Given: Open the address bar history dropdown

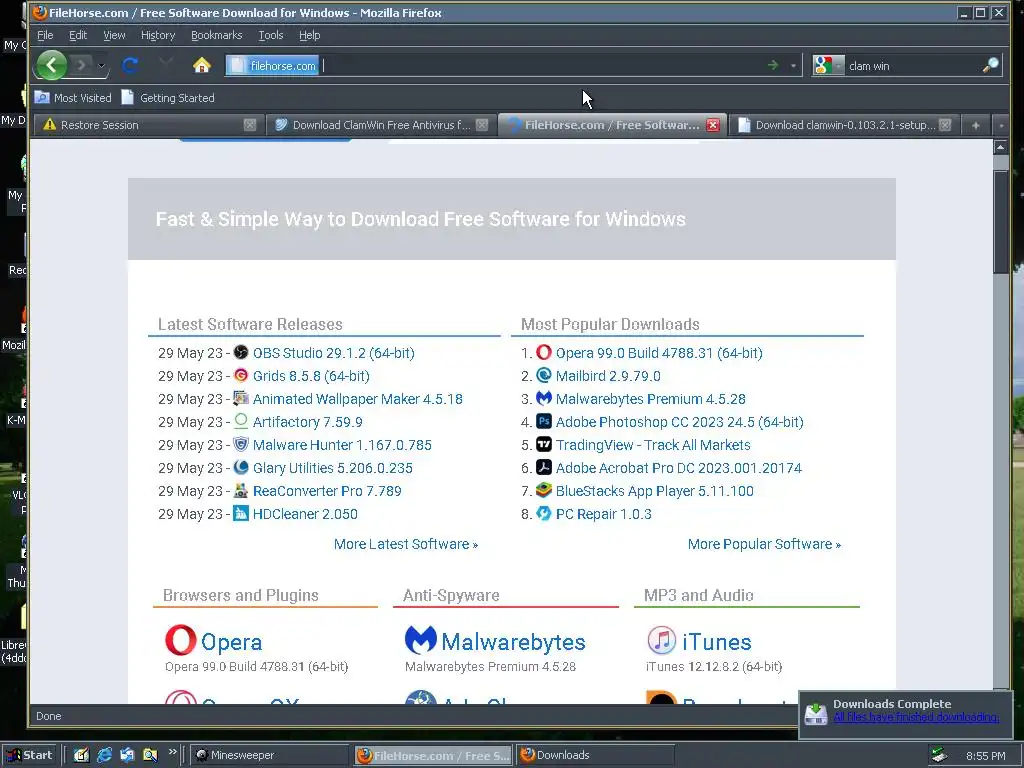Looking at the screenshot, I should pos(793,65).
